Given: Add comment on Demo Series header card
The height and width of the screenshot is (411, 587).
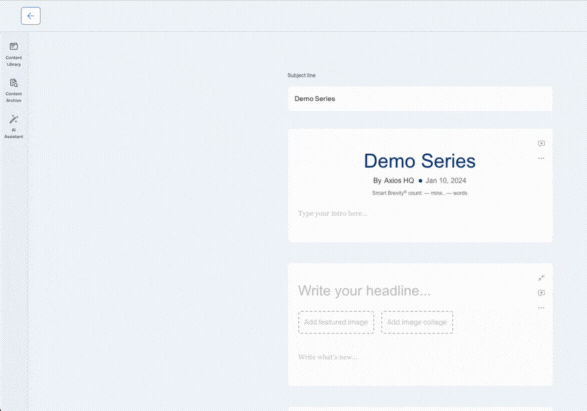Looking at the screenshot, I should click(x=541, y=143).
